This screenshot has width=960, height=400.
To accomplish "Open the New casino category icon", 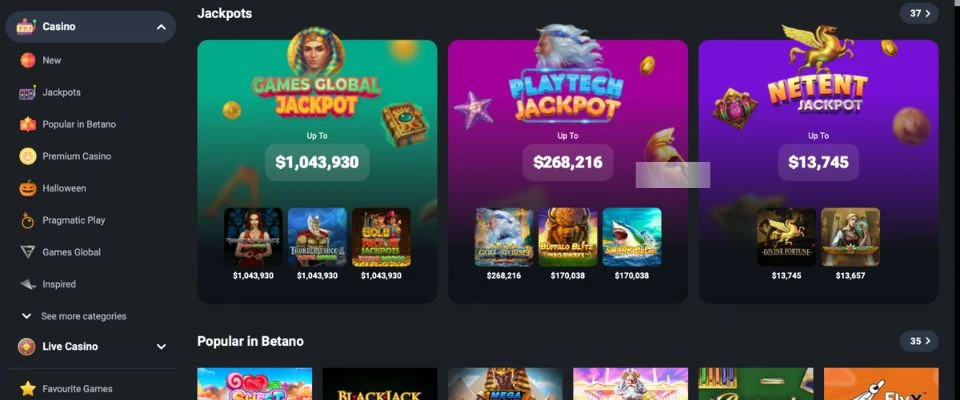I will pos(28,60).
